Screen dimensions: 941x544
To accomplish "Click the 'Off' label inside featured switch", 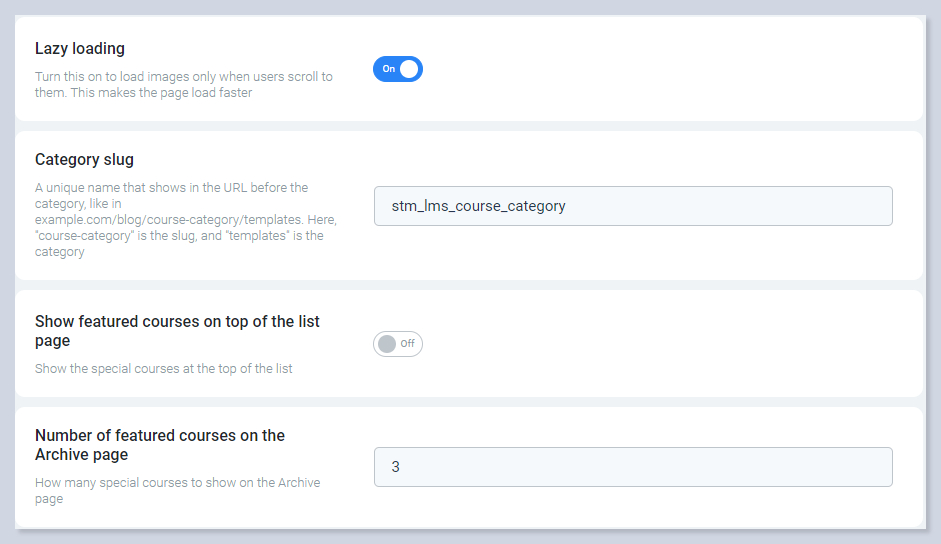I will (407, 344).
